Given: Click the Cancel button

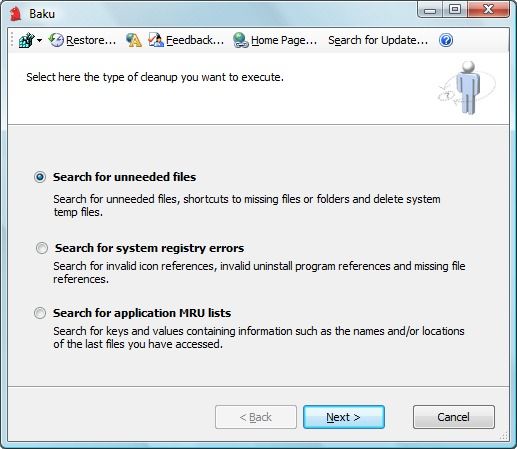Looking at the screenshot, I should 454,417.
